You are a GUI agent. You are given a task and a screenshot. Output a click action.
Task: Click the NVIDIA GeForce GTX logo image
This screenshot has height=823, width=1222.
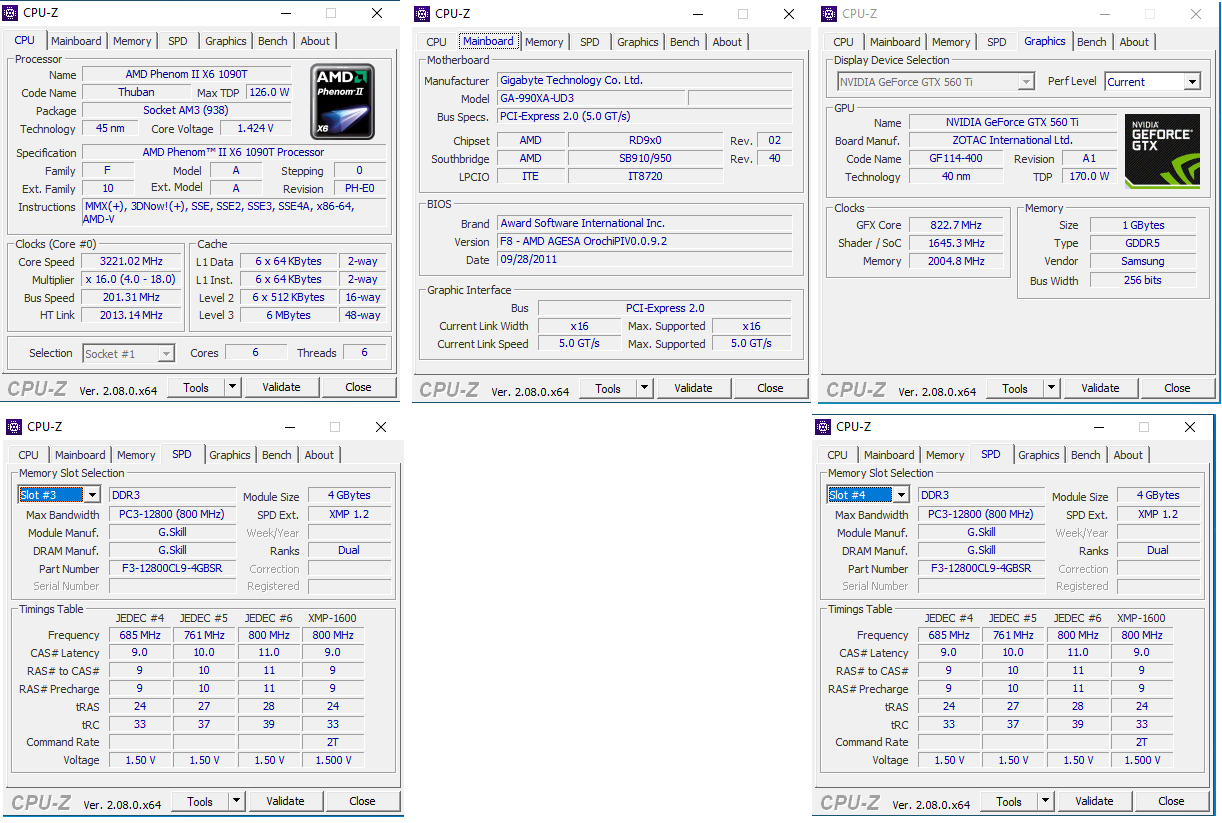point(1161,151)
